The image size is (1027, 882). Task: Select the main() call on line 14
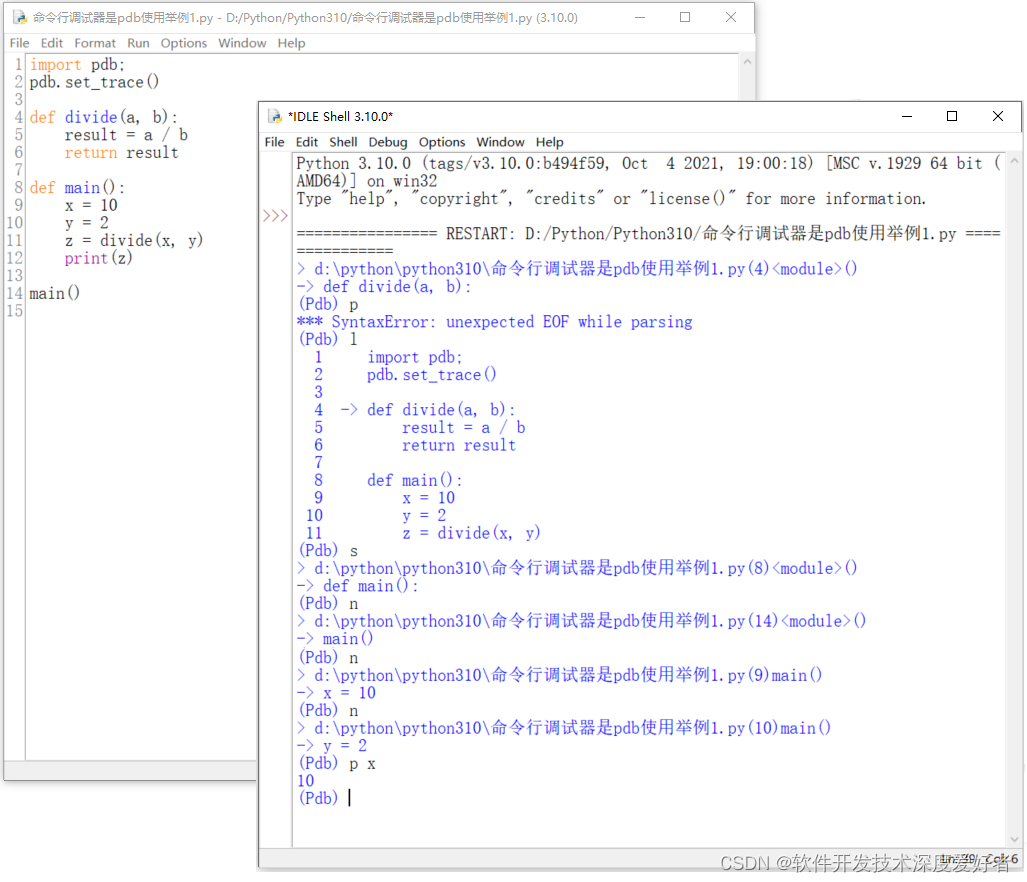point(54,293)
